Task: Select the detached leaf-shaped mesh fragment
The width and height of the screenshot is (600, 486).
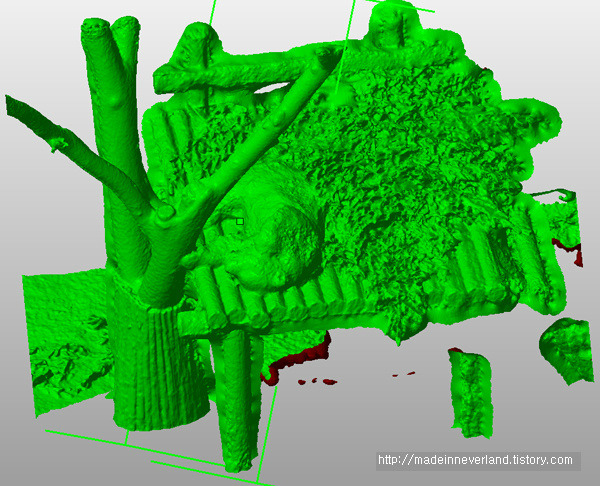Action: (567, 351)
